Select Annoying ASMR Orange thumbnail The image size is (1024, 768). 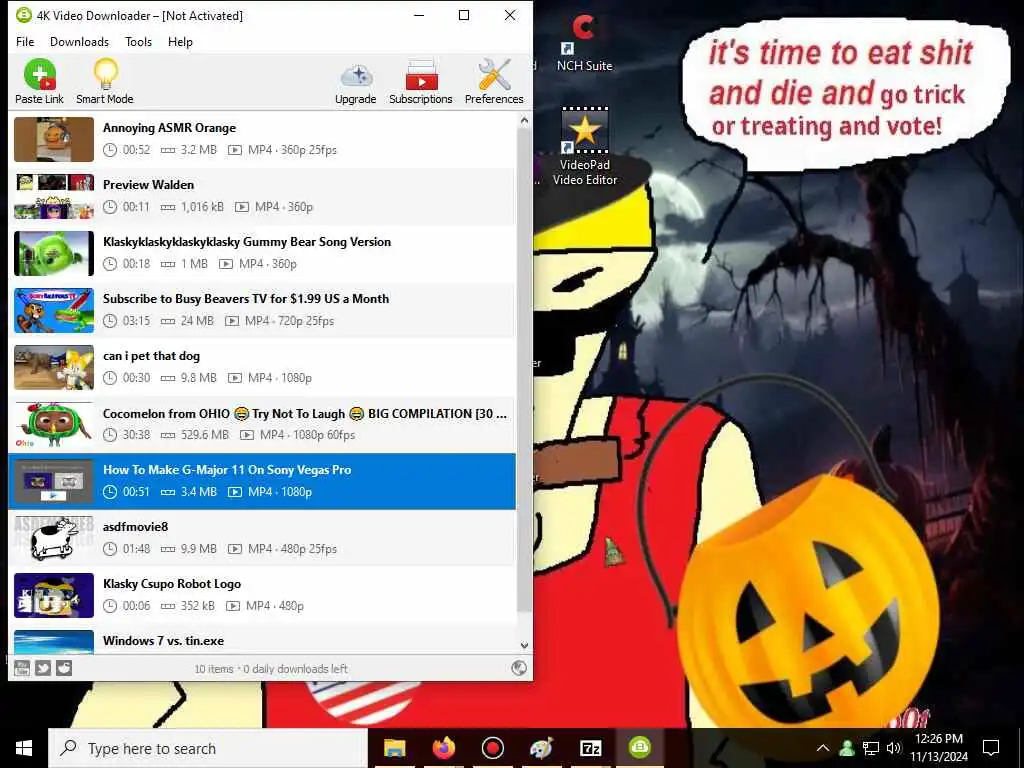click(54, 139)
